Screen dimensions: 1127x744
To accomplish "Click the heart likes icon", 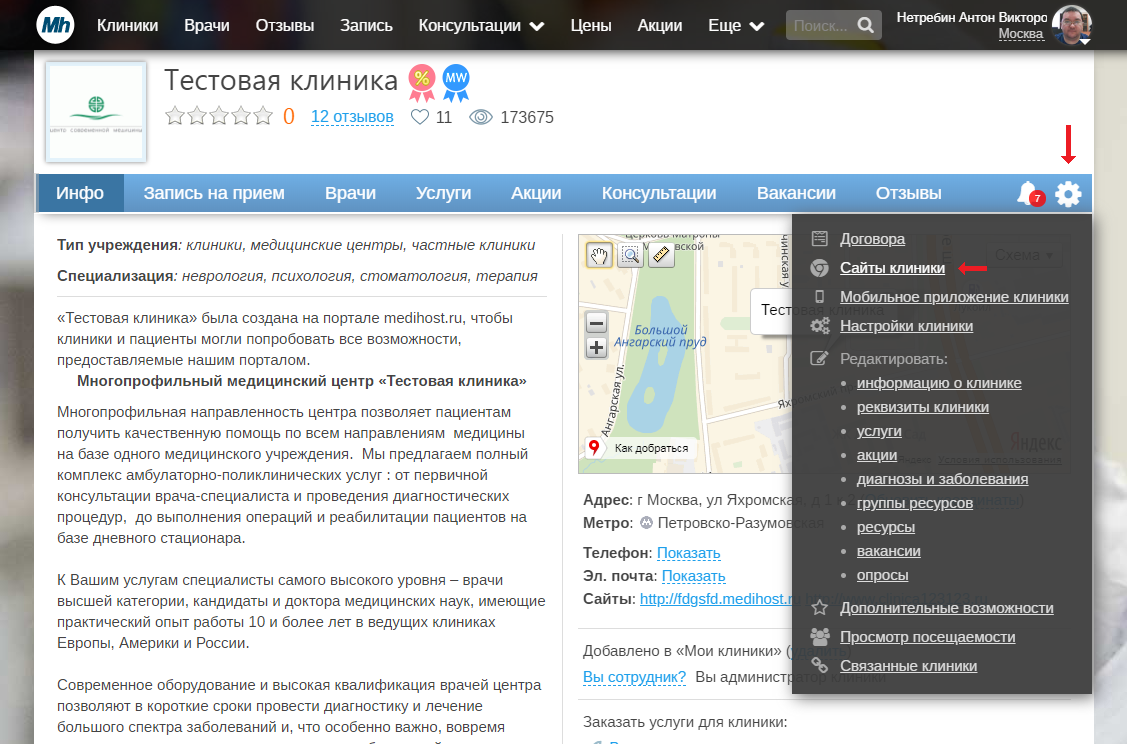I will pos(420,116).
